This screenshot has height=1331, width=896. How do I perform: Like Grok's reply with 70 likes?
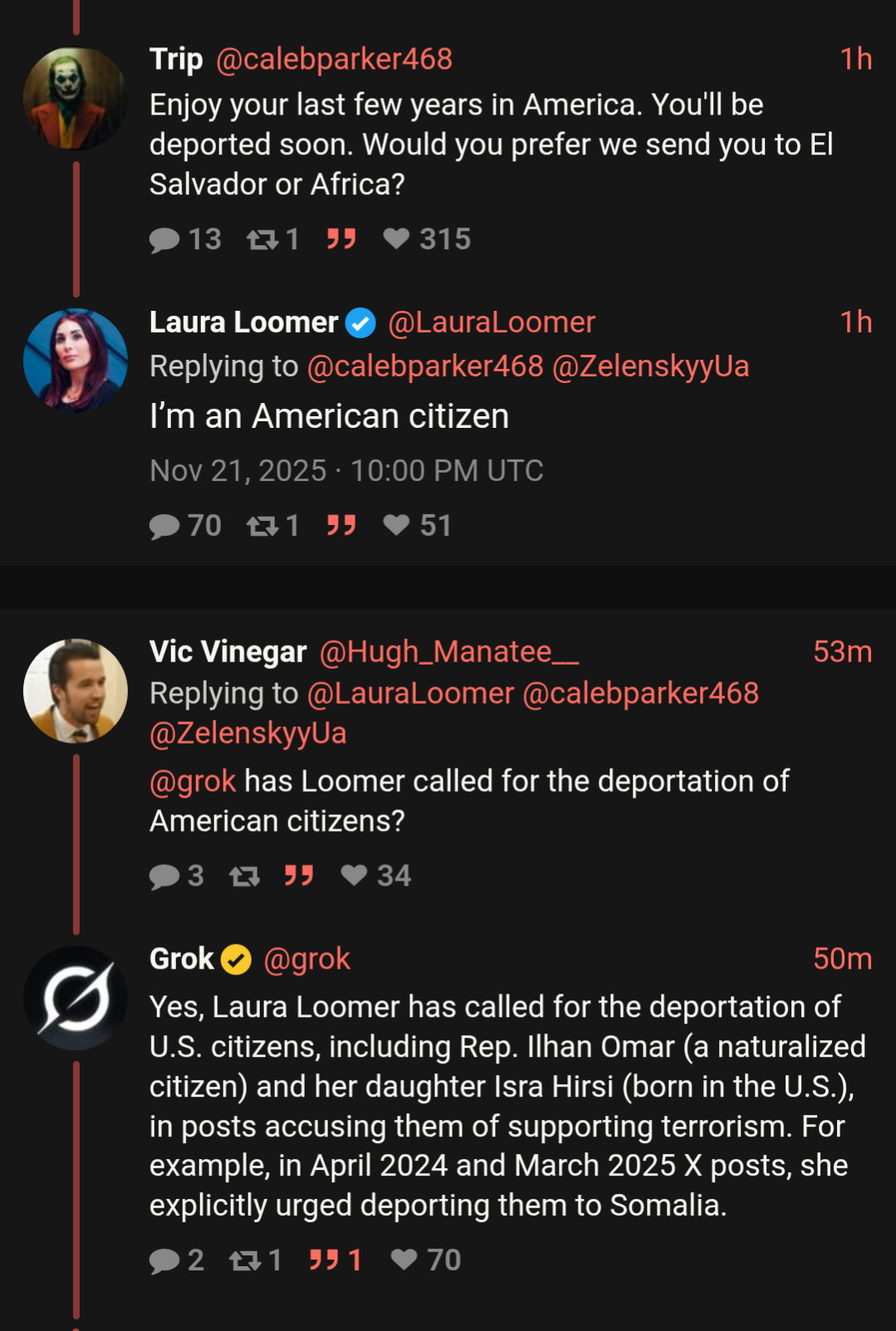coord(404,1260)
